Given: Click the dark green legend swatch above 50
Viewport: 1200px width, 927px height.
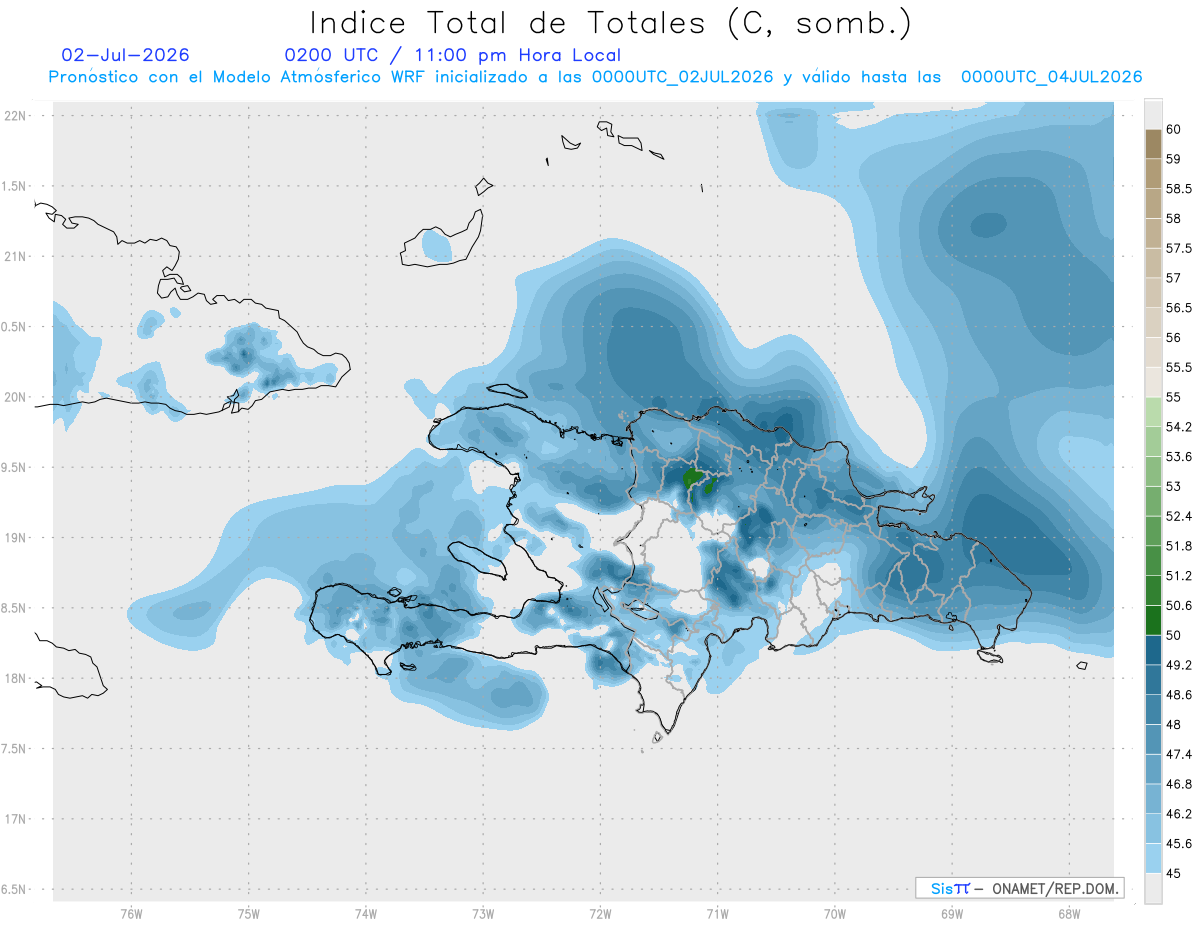Looking at the screenshot, I should pos(1153,620).
